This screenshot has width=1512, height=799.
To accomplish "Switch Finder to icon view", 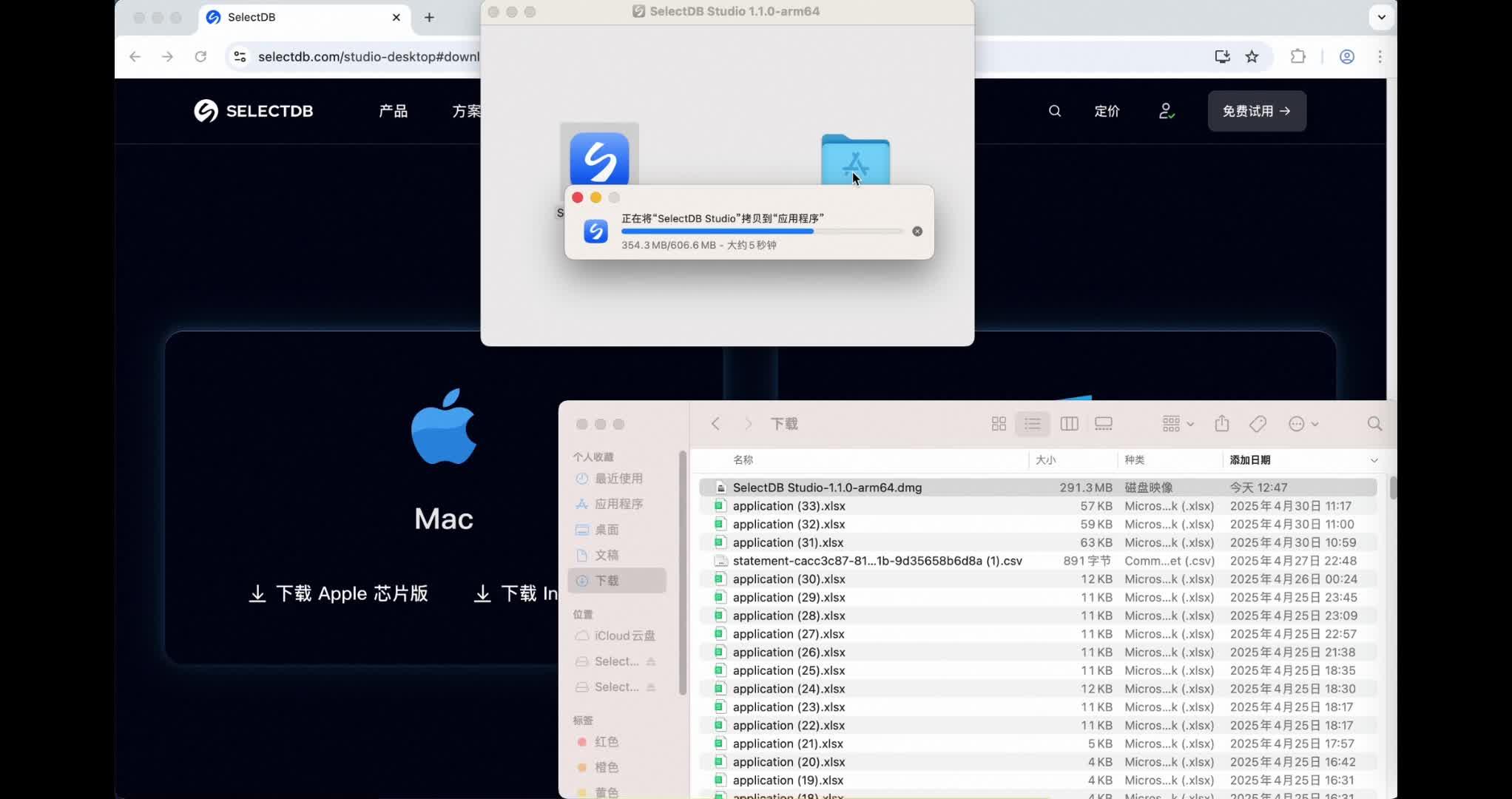I will coord(999,424).
